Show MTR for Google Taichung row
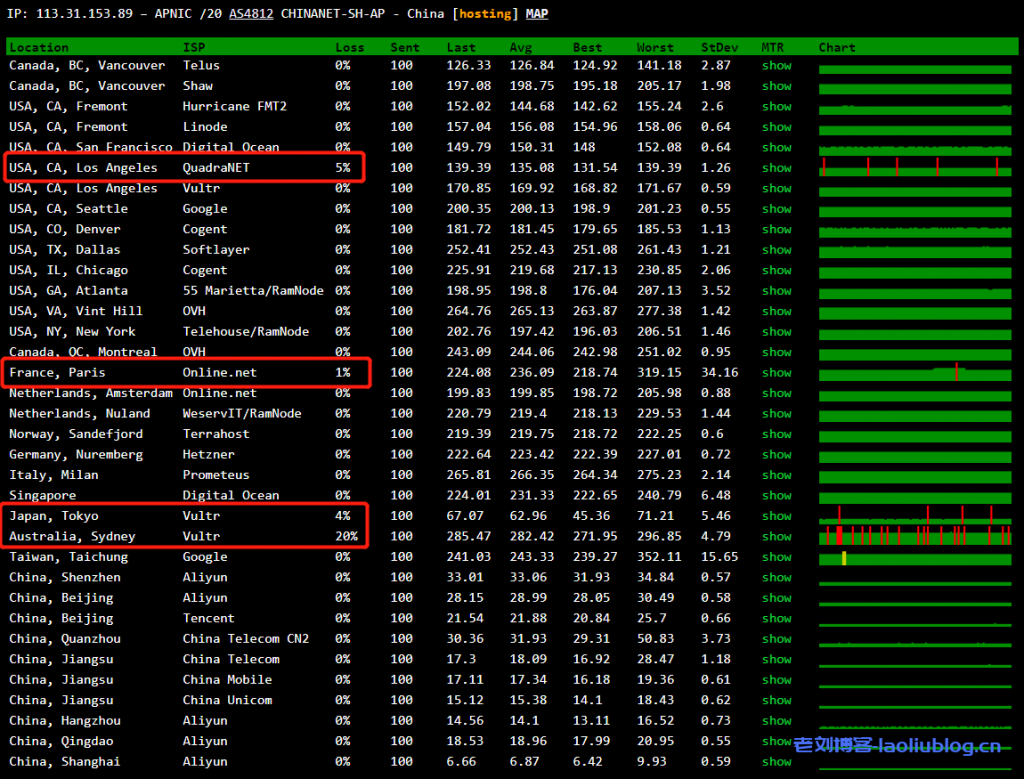 776,557
